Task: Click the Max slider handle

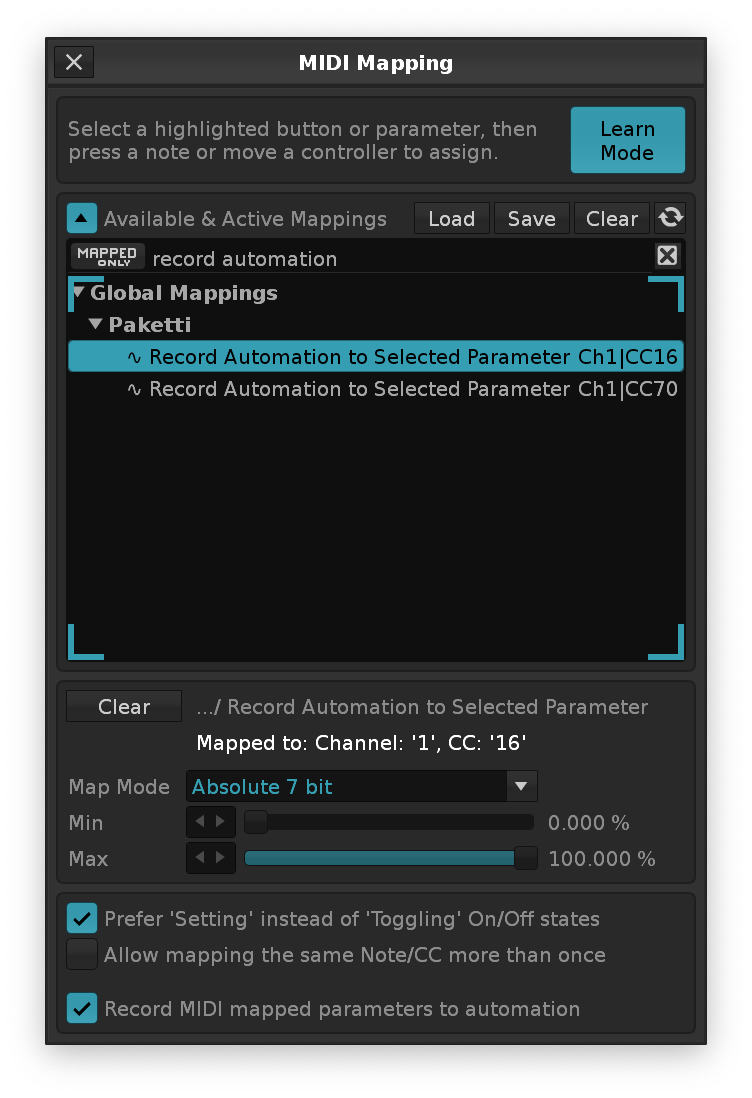Action: pos(525,858)
